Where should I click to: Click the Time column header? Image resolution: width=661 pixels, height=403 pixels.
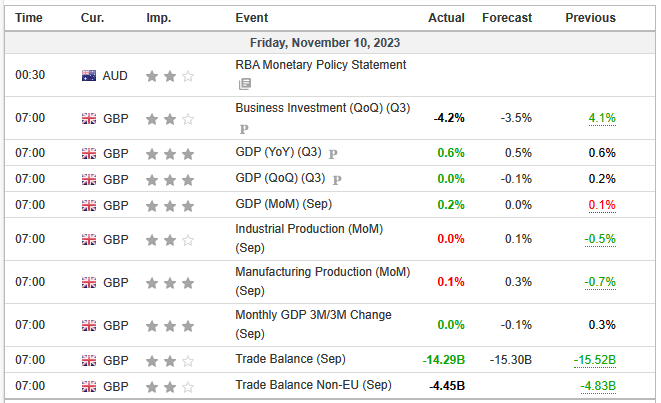point(29,18)
